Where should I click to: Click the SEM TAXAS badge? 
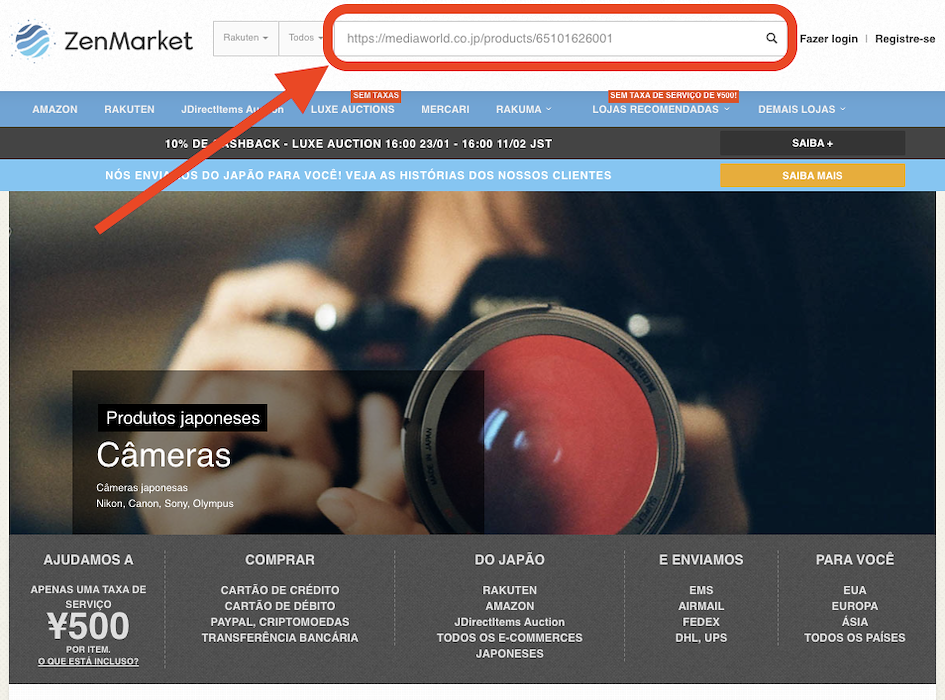pyautogui.click(x=375, y=95)
